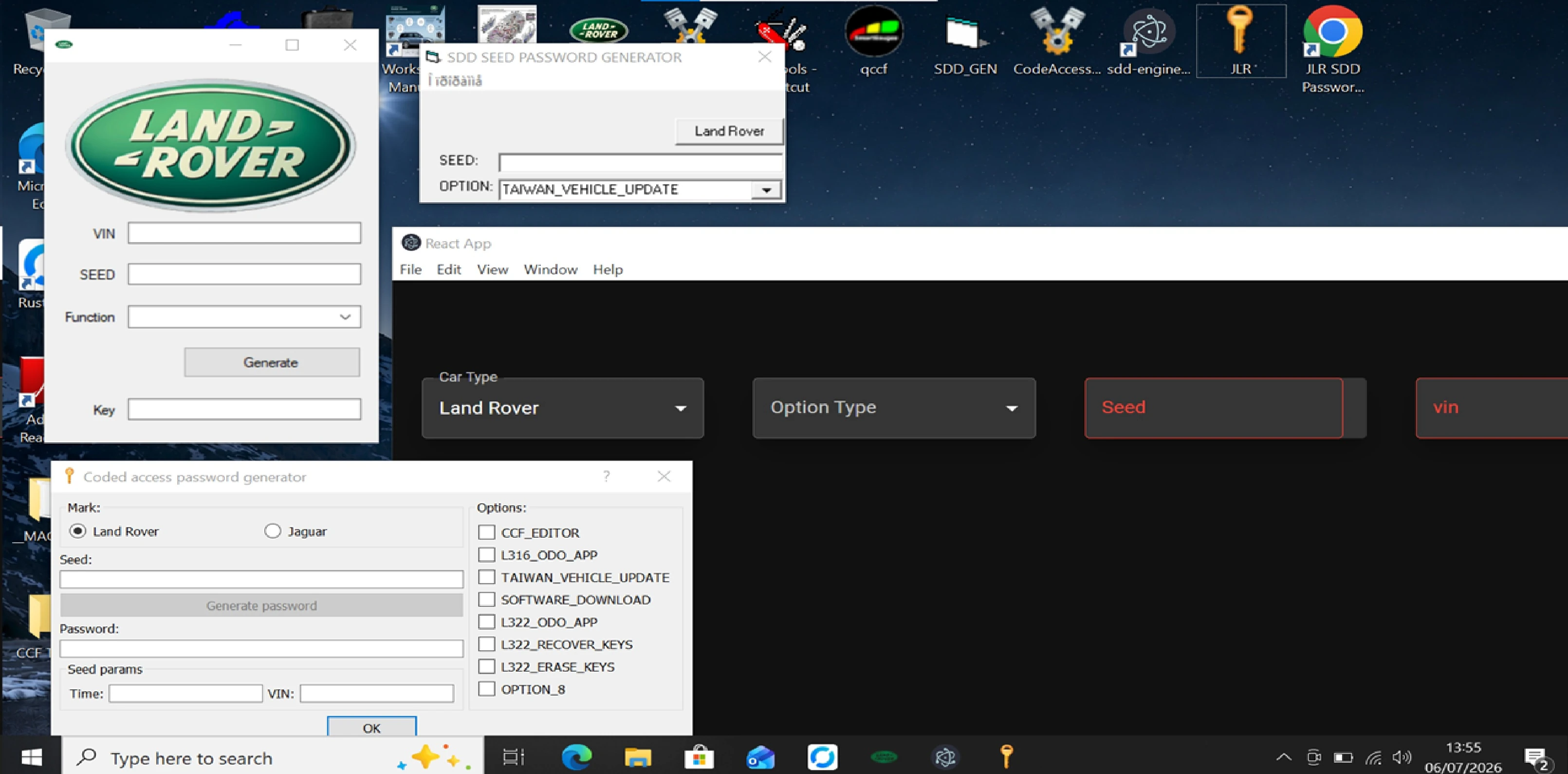This screenshot has height=774, width=1568.
Task: Tick the OPTION_8 checkbox
Action: pyautogui.click(x=486, y=689)
